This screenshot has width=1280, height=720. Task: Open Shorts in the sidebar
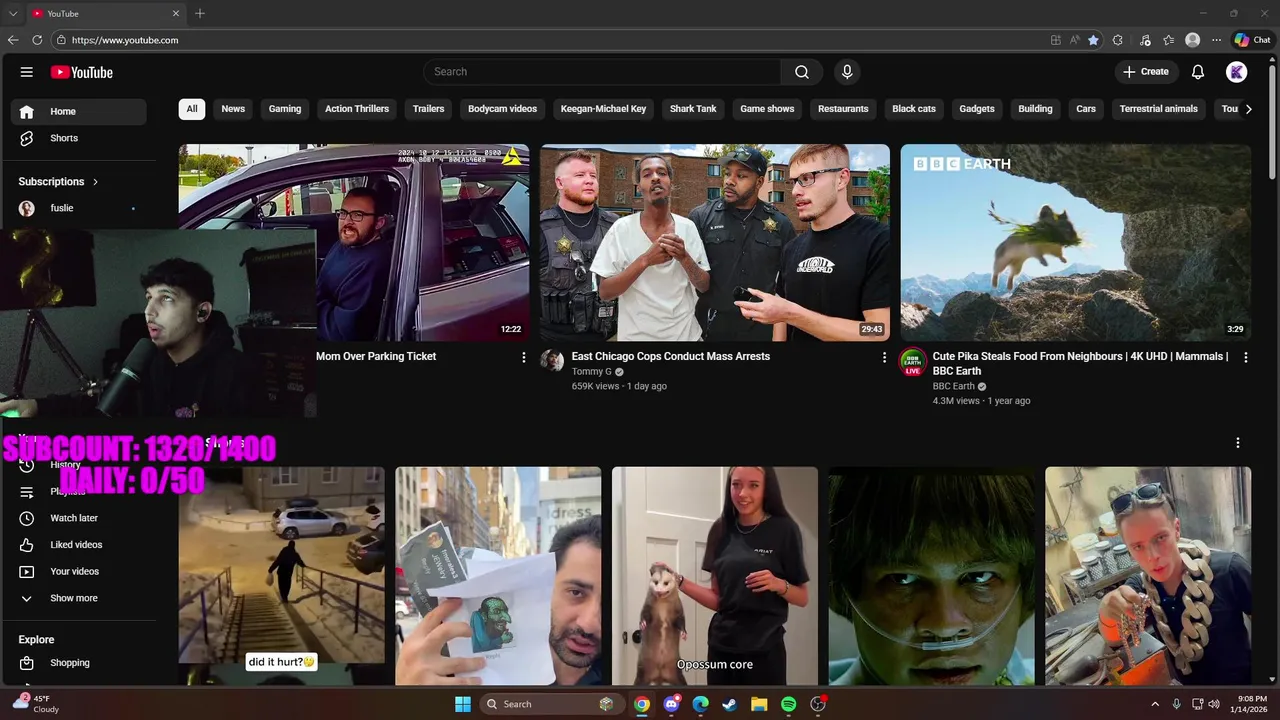(79, 138)
